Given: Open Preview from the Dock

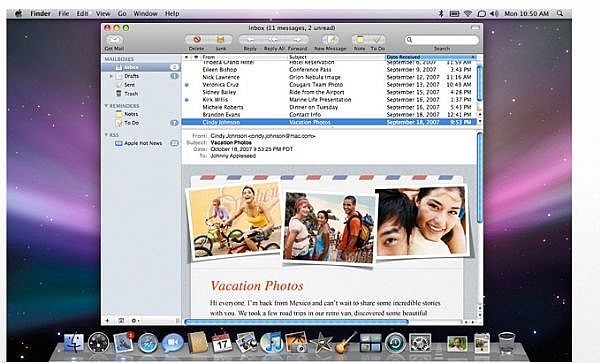Looking at the screenshot, I should click(247, 342).
